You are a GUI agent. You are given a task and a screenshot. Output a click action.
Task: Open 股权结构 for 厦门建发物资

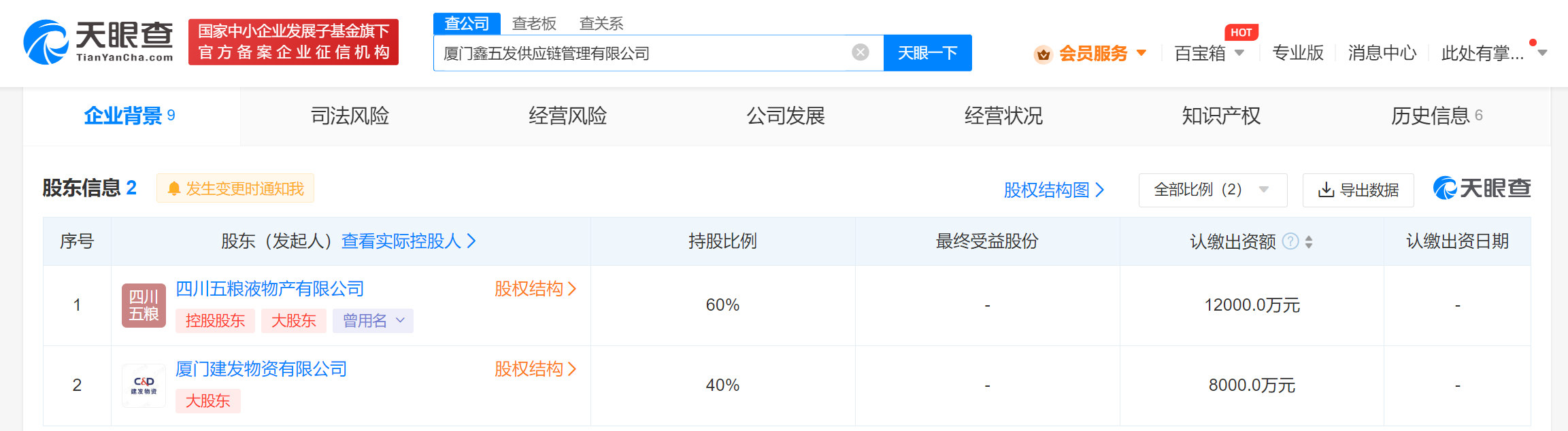pyautogui.click(x=535, y=369)
